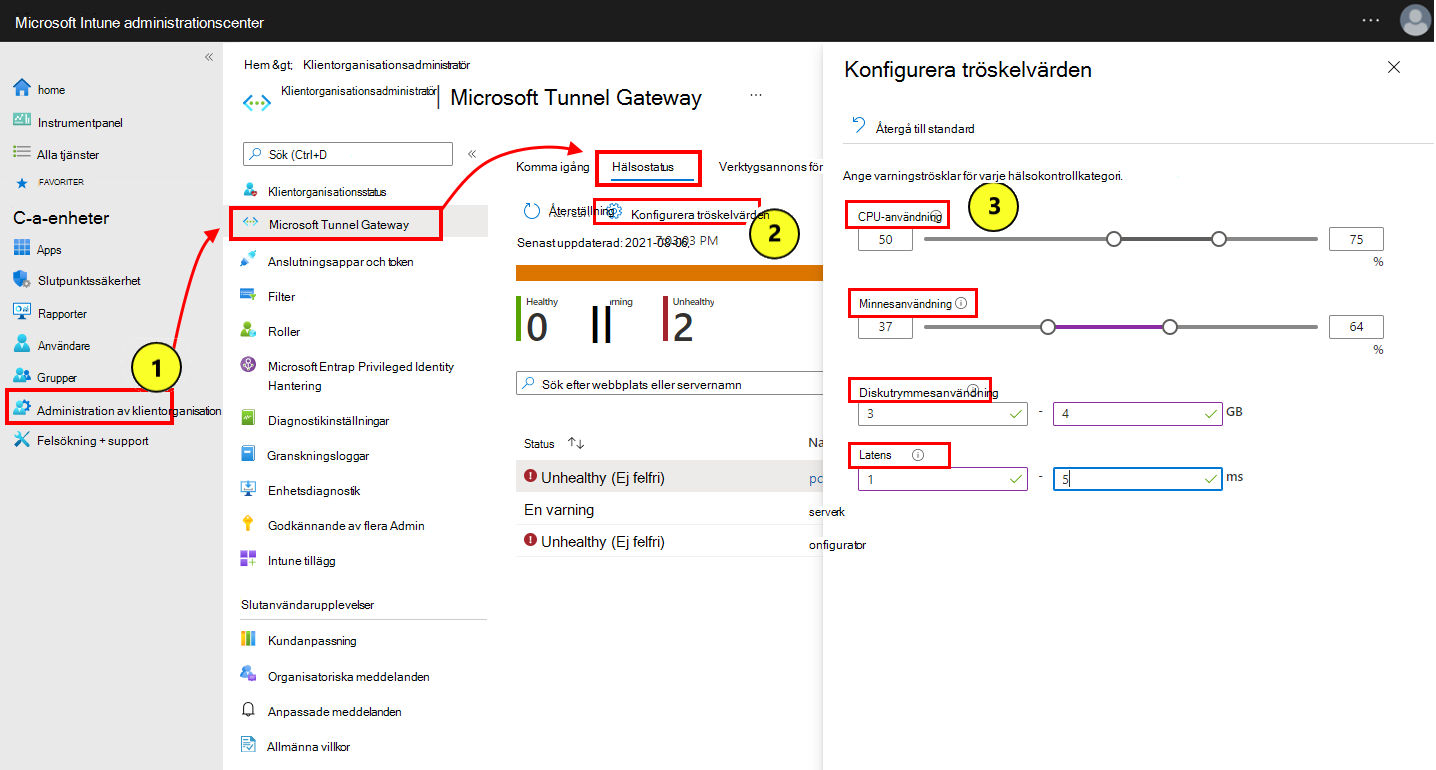1436x770 pixels.
Task: Click the Roller icon
Action: [249, 330]
